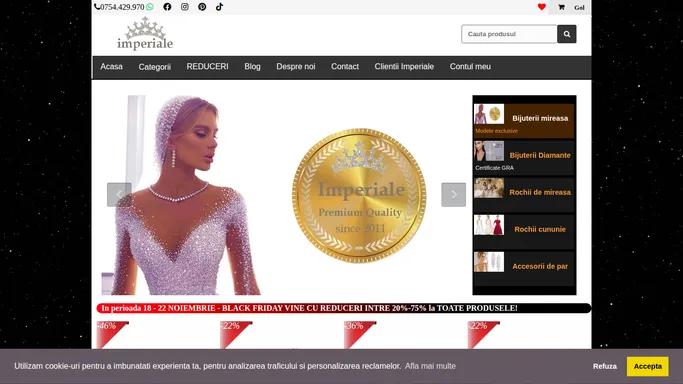Screen dimensions: 683x384
Task: Open the Pinterest profile icon
Action: [202, 7]
